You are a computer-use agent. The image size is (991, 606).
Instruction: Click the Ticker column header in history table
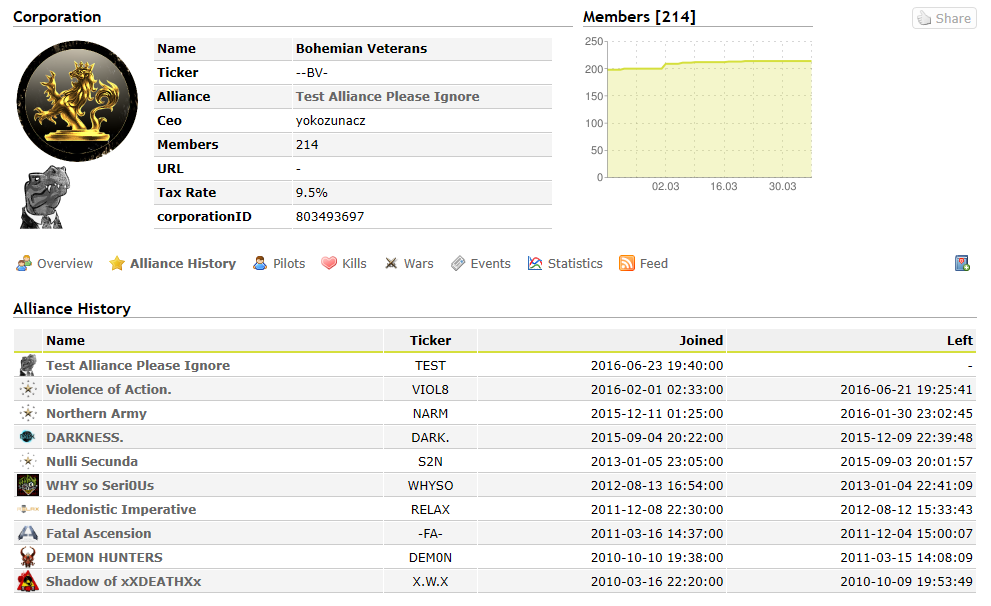(430, 341)
